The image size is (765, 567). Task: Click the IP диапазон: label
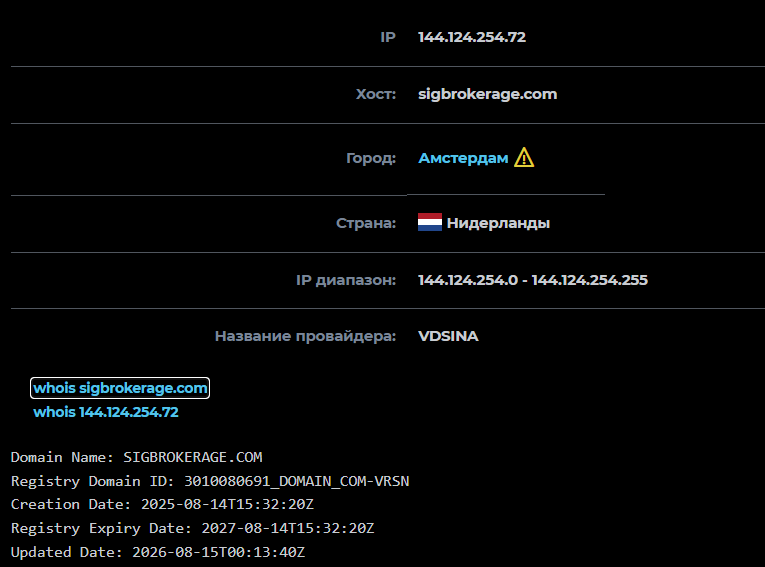click(346, 280)
